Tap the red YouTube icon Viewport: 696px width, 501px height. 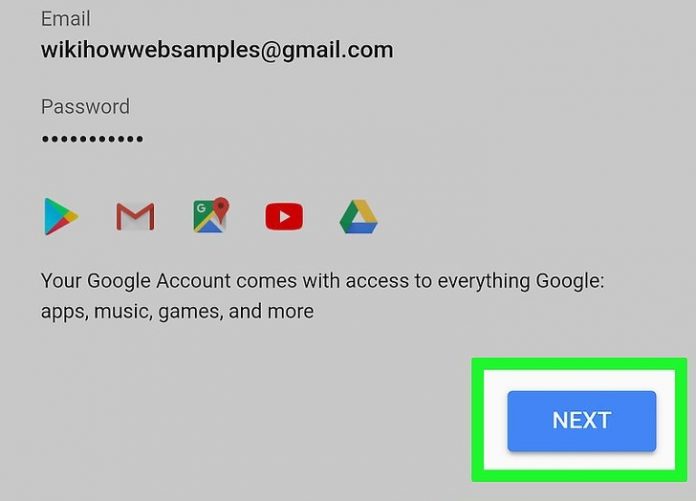click(x=284, y=217)
